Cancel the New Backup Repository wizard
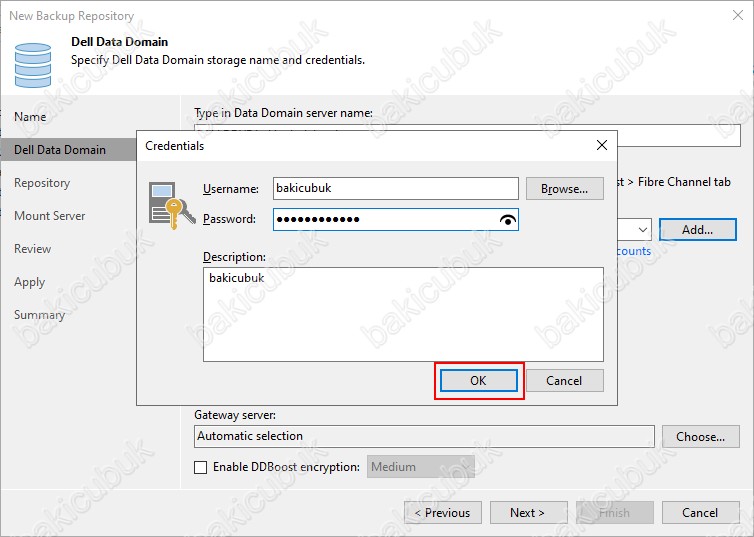 (x=701, y=513)
